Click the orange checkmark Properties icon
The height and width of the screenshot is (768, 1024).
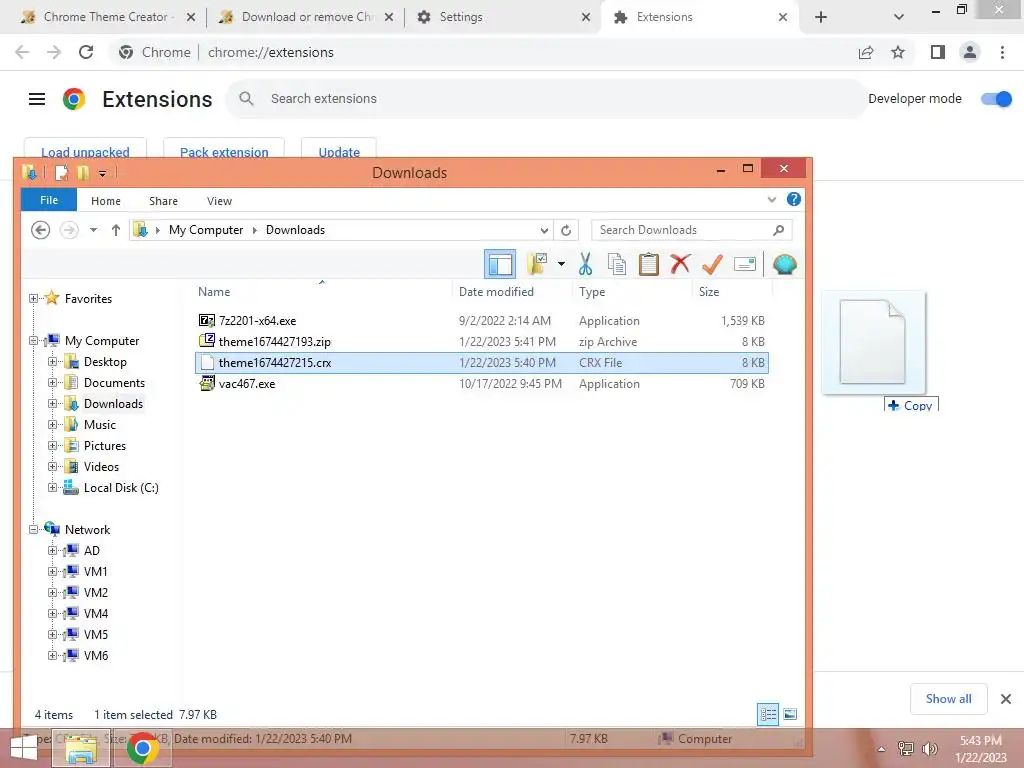coord(712,264)
